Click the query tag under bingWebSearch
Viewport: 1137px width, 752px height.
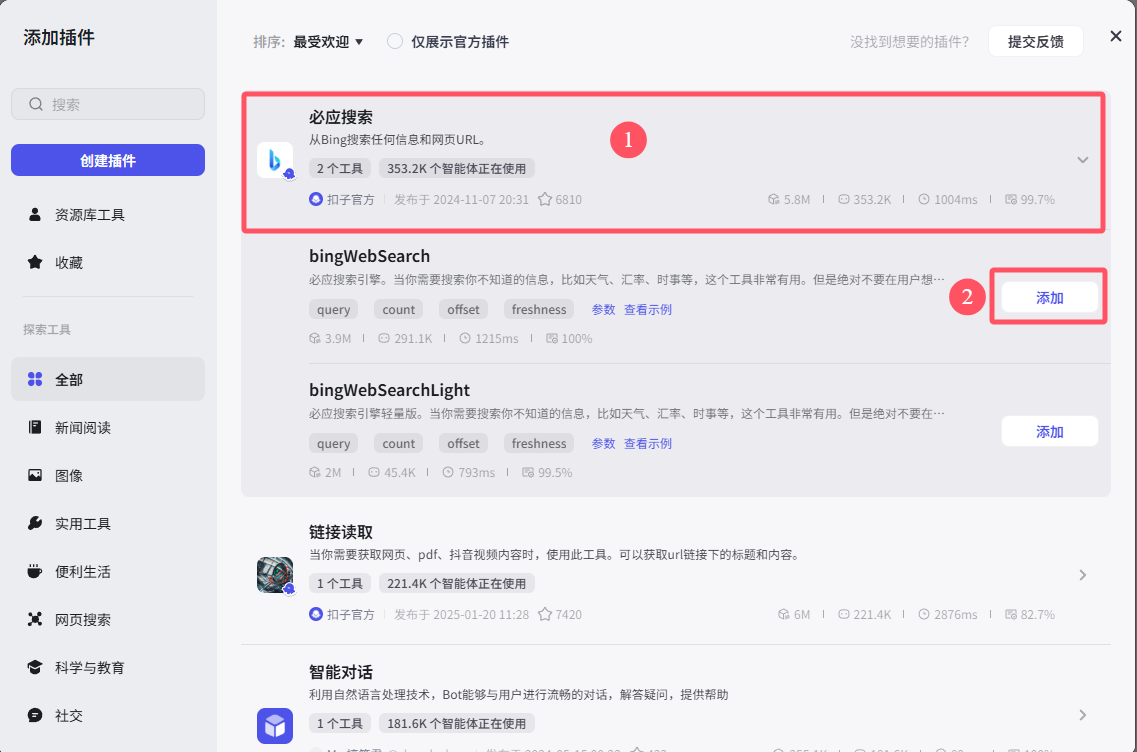pyautogui.click(x=334, y=310)
